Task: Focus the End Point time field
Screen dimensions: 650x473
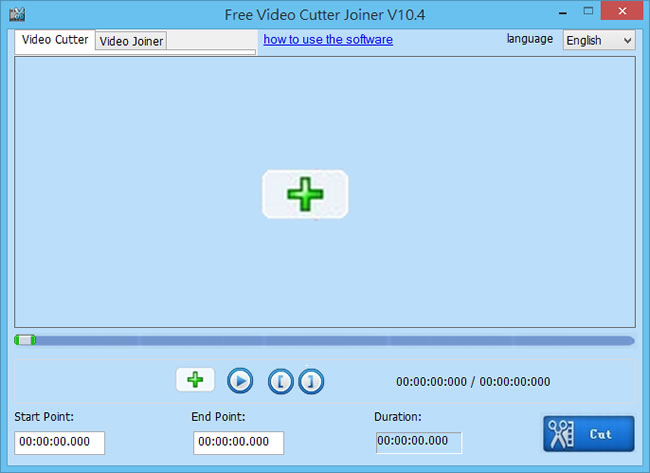Action: 238,442
